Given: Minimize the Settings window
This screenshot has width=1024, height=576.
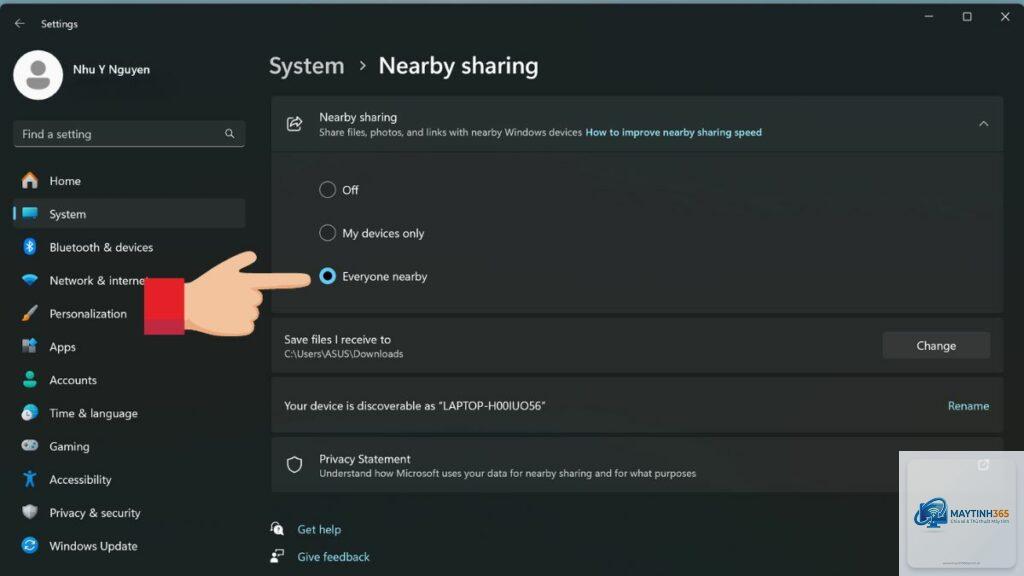Looking at the screenshot, I should pos(929,17).
